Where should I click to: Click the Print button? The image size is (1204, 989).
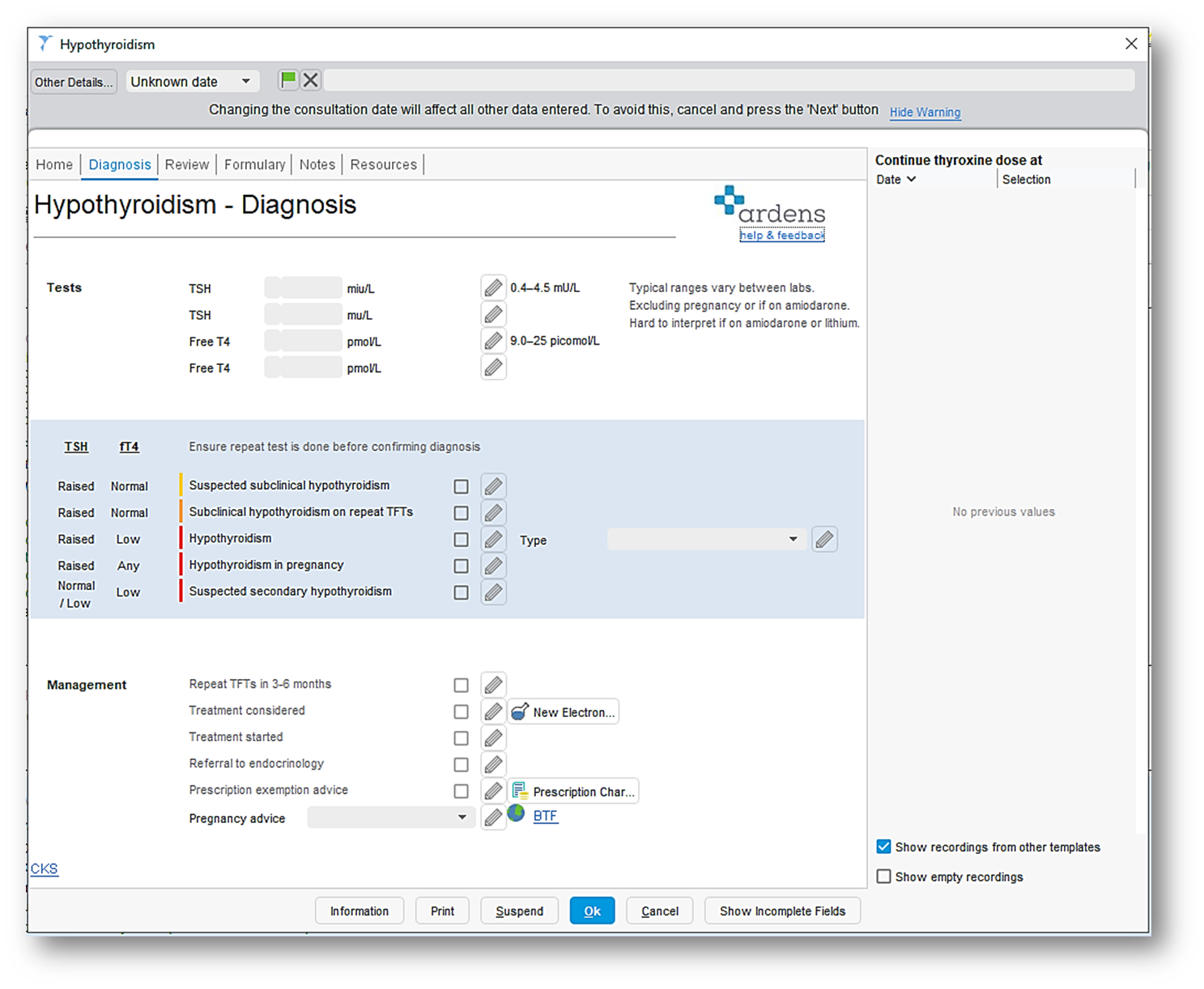pos(443,910)
